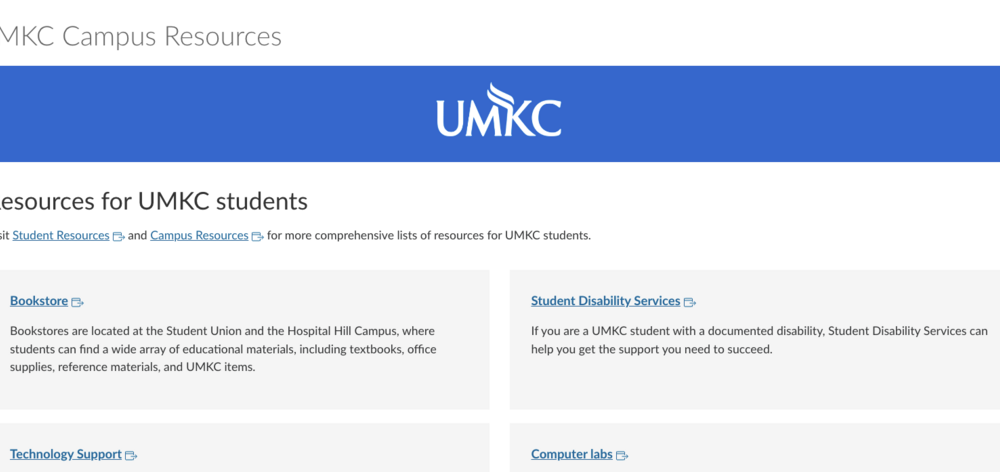Click external link icon next to Computer labs
This screenshot has height=472, width=1000.
click(x=621, y=455)
